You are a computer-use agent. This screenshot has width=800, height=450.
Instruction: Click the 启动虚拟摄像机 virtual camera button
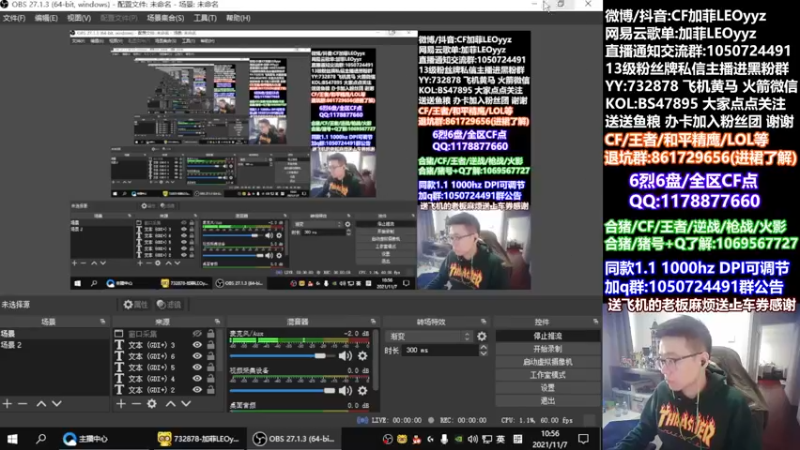coord(547,362)
